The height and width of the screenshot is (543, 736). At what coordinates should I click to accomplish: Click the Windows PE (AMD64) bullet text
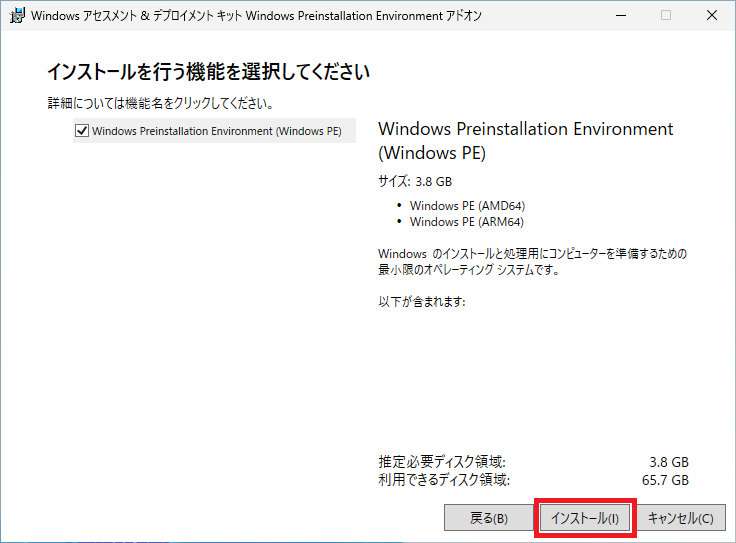point(467,206)
